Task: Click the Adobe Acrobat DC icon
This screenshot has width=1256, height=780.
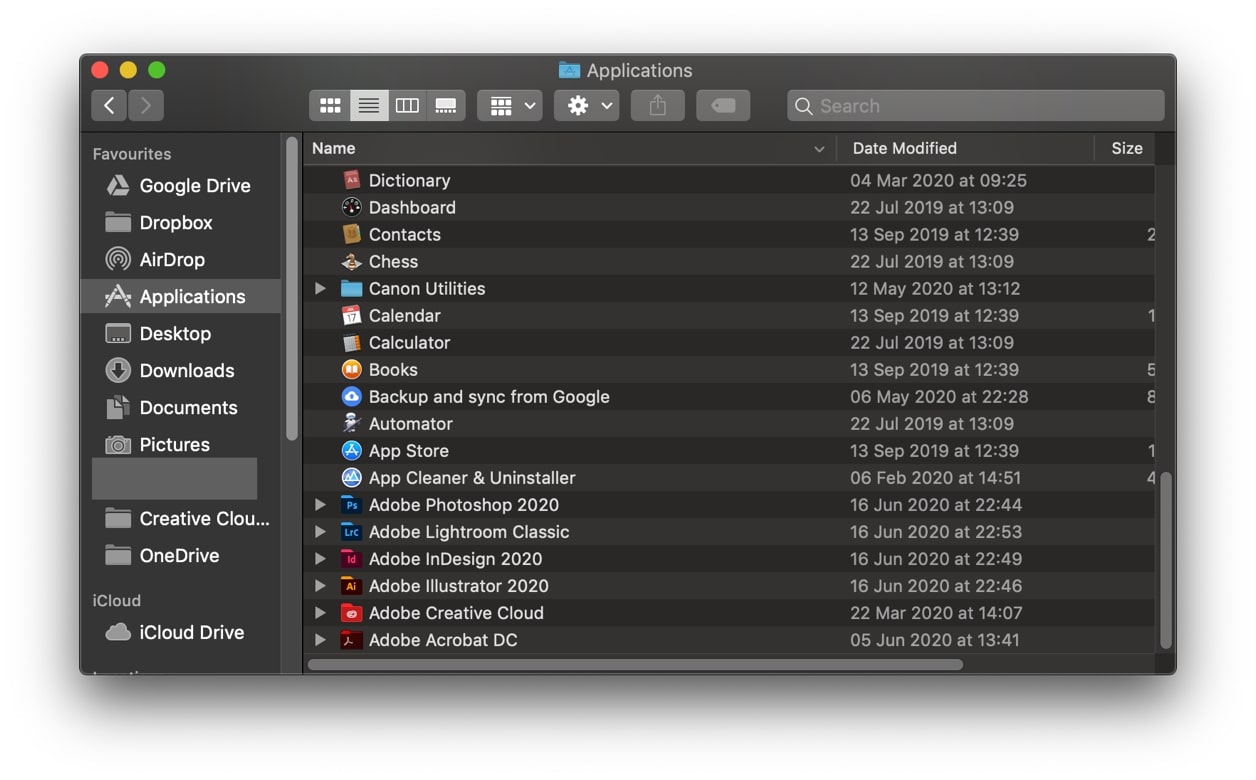Action: click(x=351, y=639)
